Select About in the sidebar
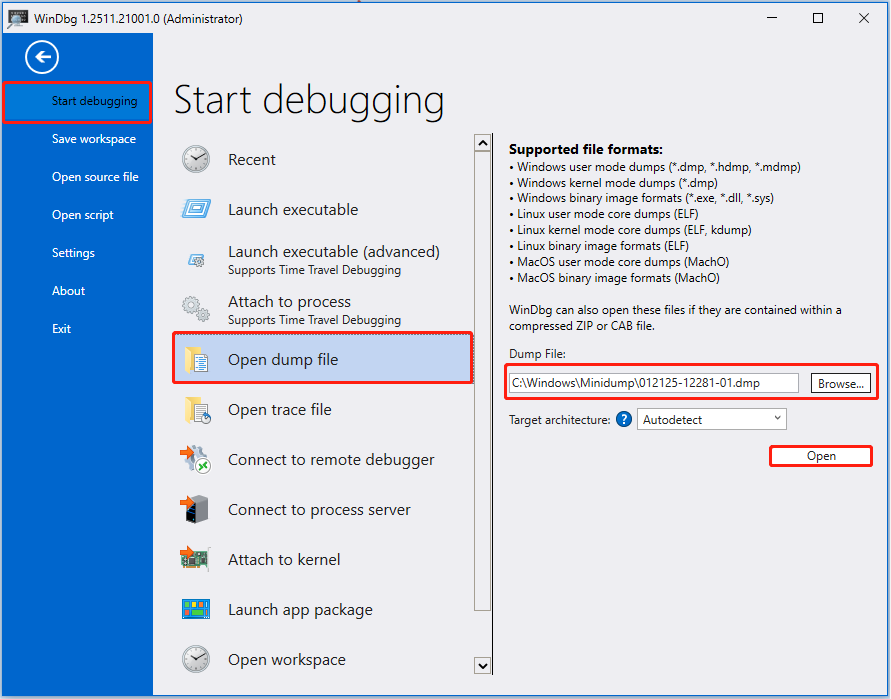Screen dimensions: 891x699 (x=68, y=290)
